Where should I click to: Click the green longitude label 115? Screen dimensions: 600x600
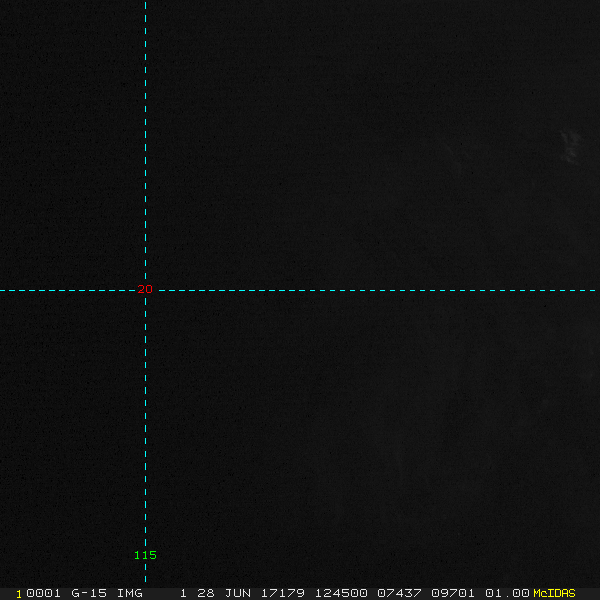click(145, 555)
